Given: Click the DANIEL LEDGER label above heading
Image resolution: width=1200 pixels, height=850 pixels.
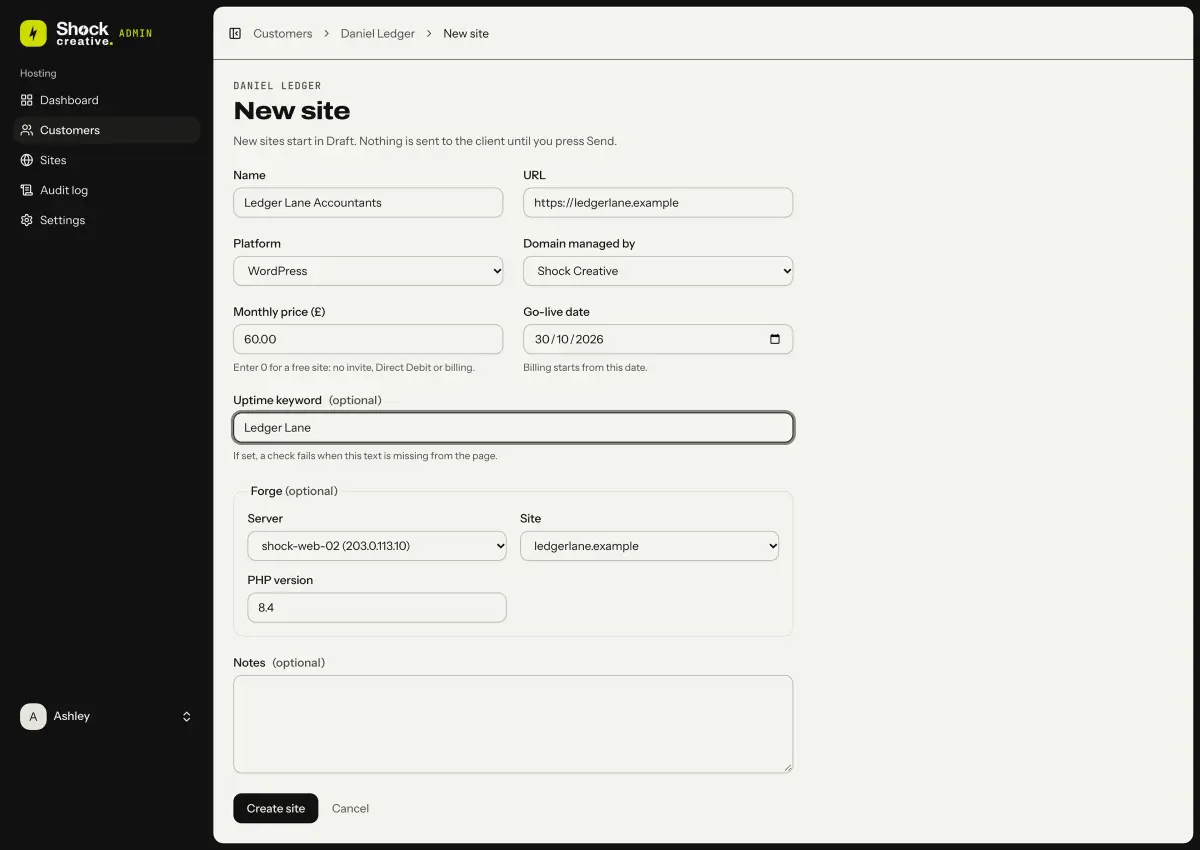Looking at the screenshot, I should pyautogui.click(x=277, y=86).
